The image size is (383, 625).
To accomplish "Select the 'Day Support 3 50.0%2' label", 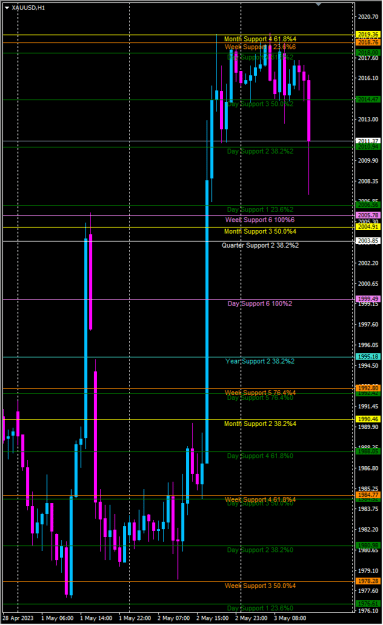I will [x=260, y=104].
